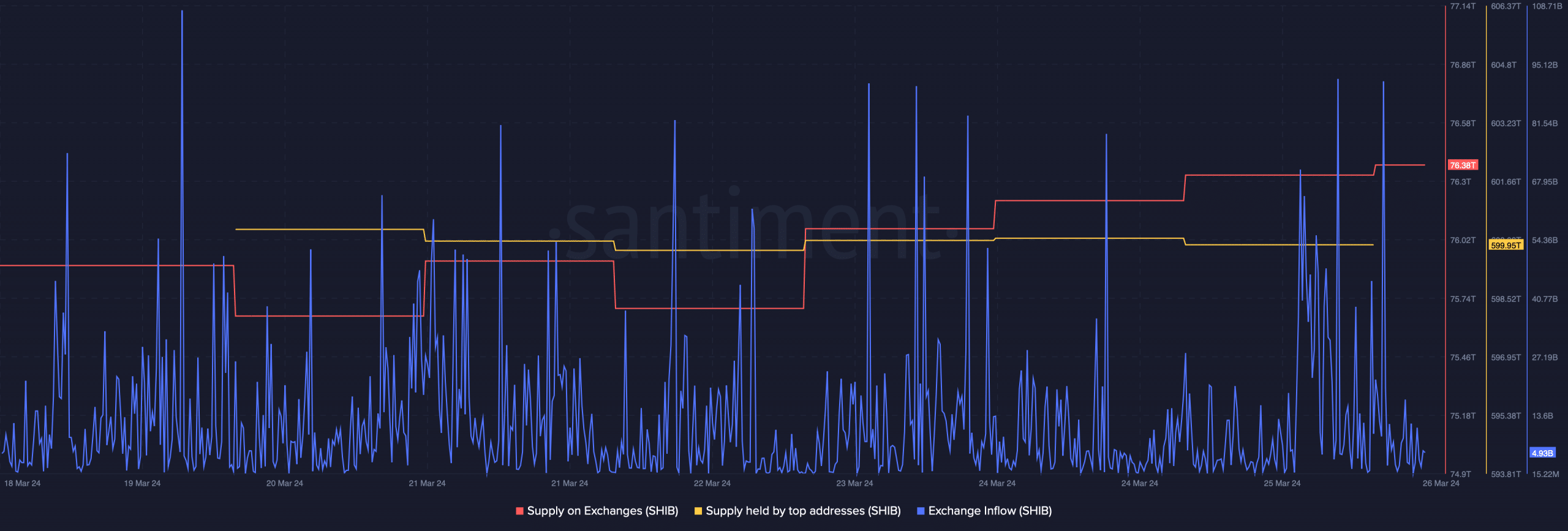
Task: Click the 595.38T axis label
Action: pos(1506,416)
